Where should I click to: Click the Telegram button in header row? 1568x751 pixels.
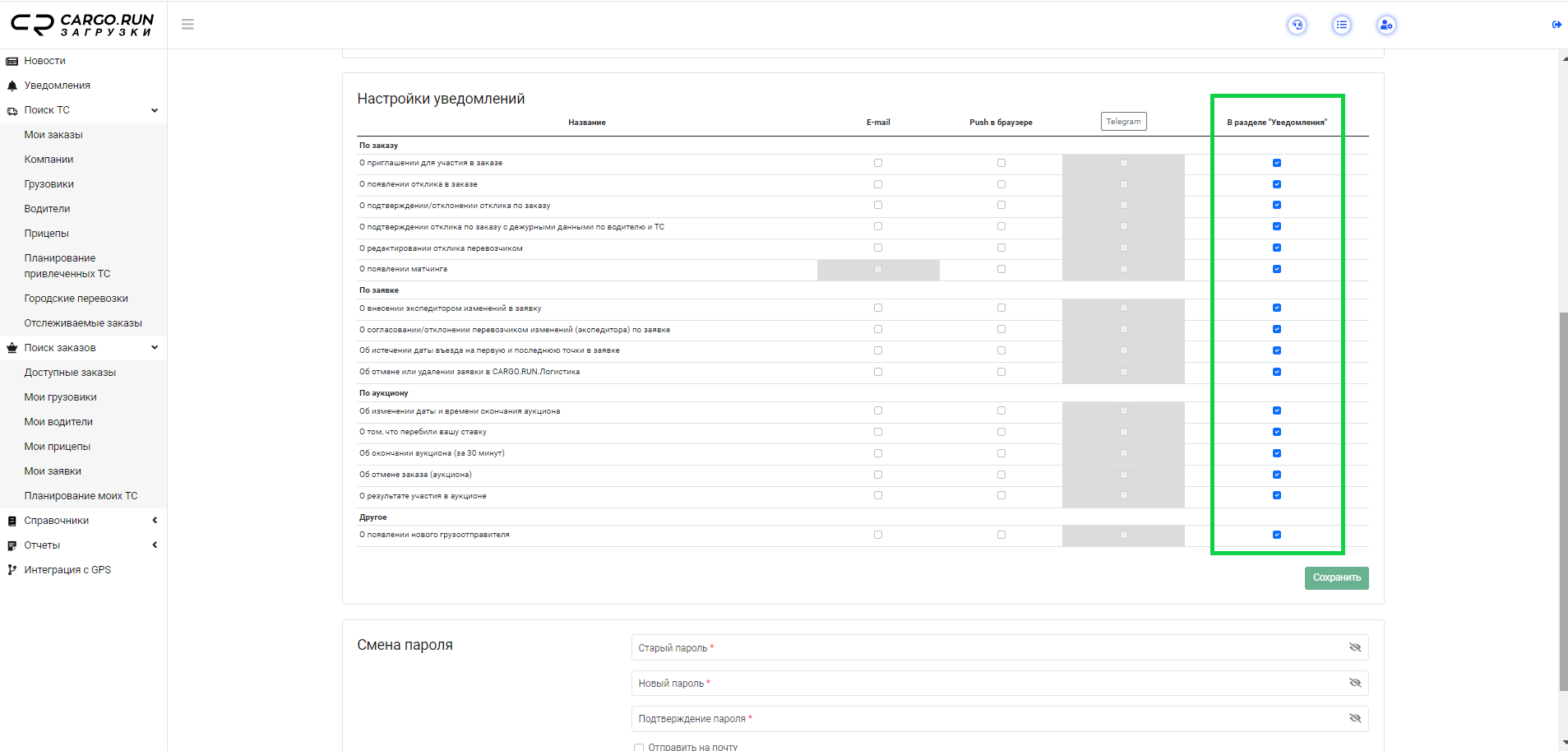pos(1123,121)
